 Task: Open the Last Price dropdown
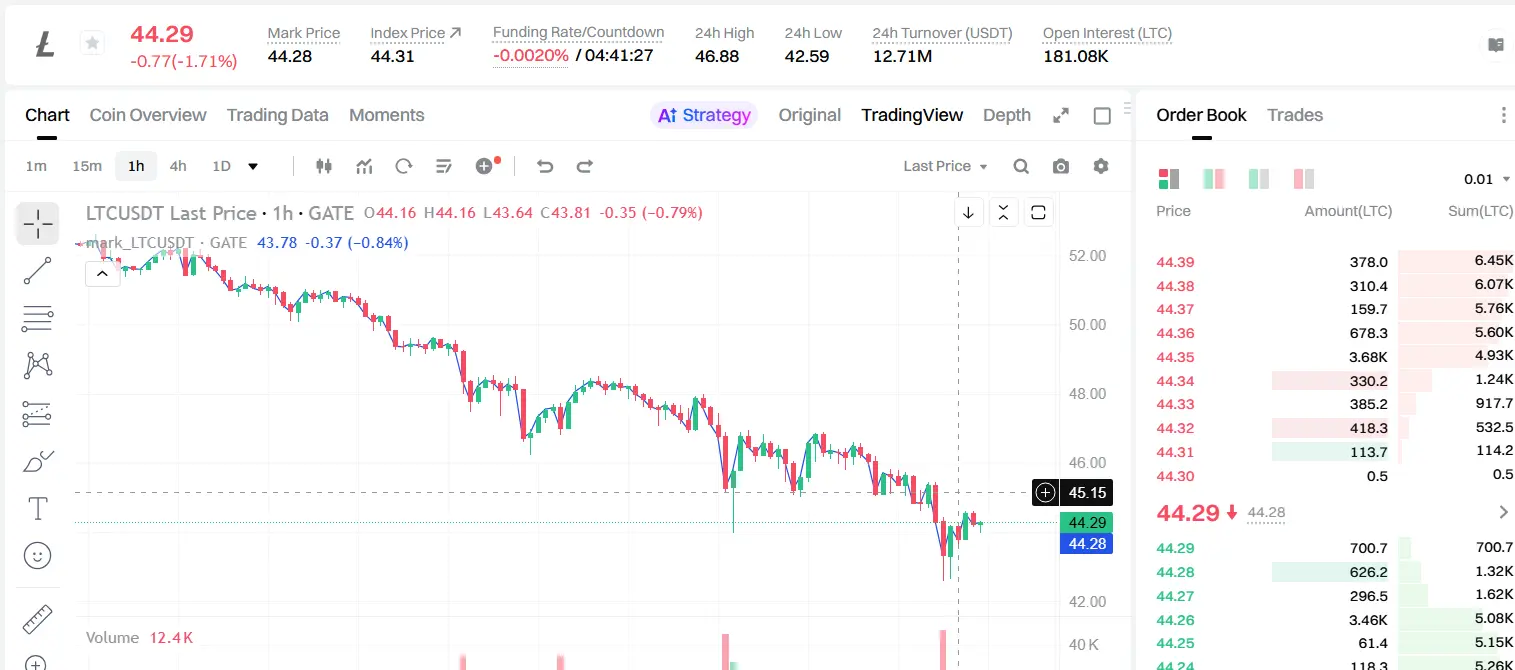pos(945,166)
